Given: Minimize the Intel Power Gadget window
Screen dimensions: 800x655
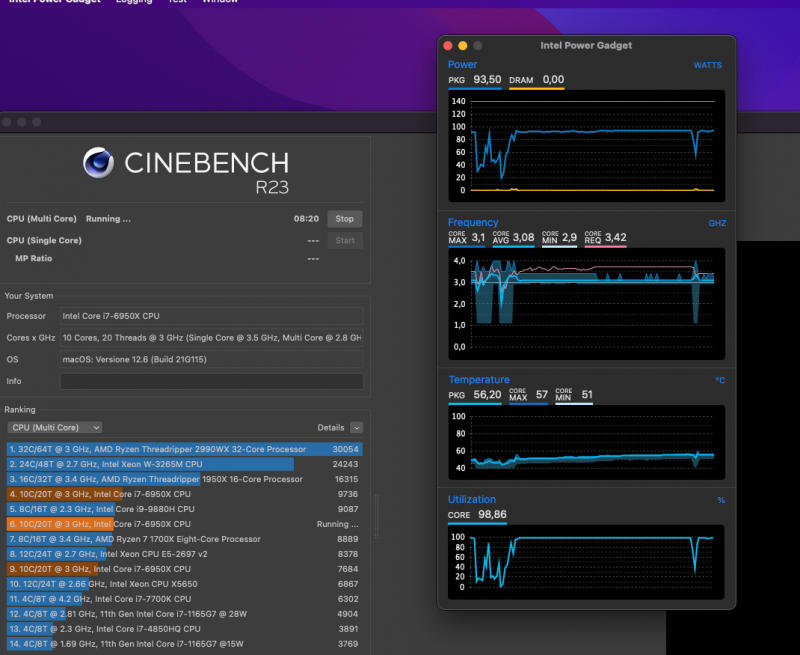Looking at the screenshot, I should 463,45.
